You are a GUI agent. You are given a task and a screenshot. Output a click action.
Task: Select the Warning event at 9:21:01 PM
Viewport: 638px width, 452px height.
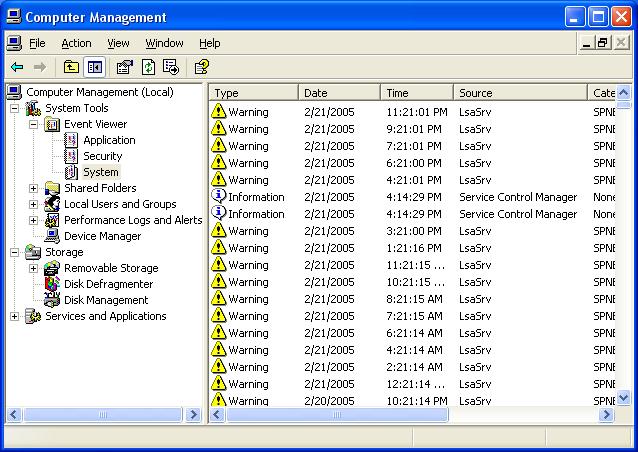[x=413, y=129]
